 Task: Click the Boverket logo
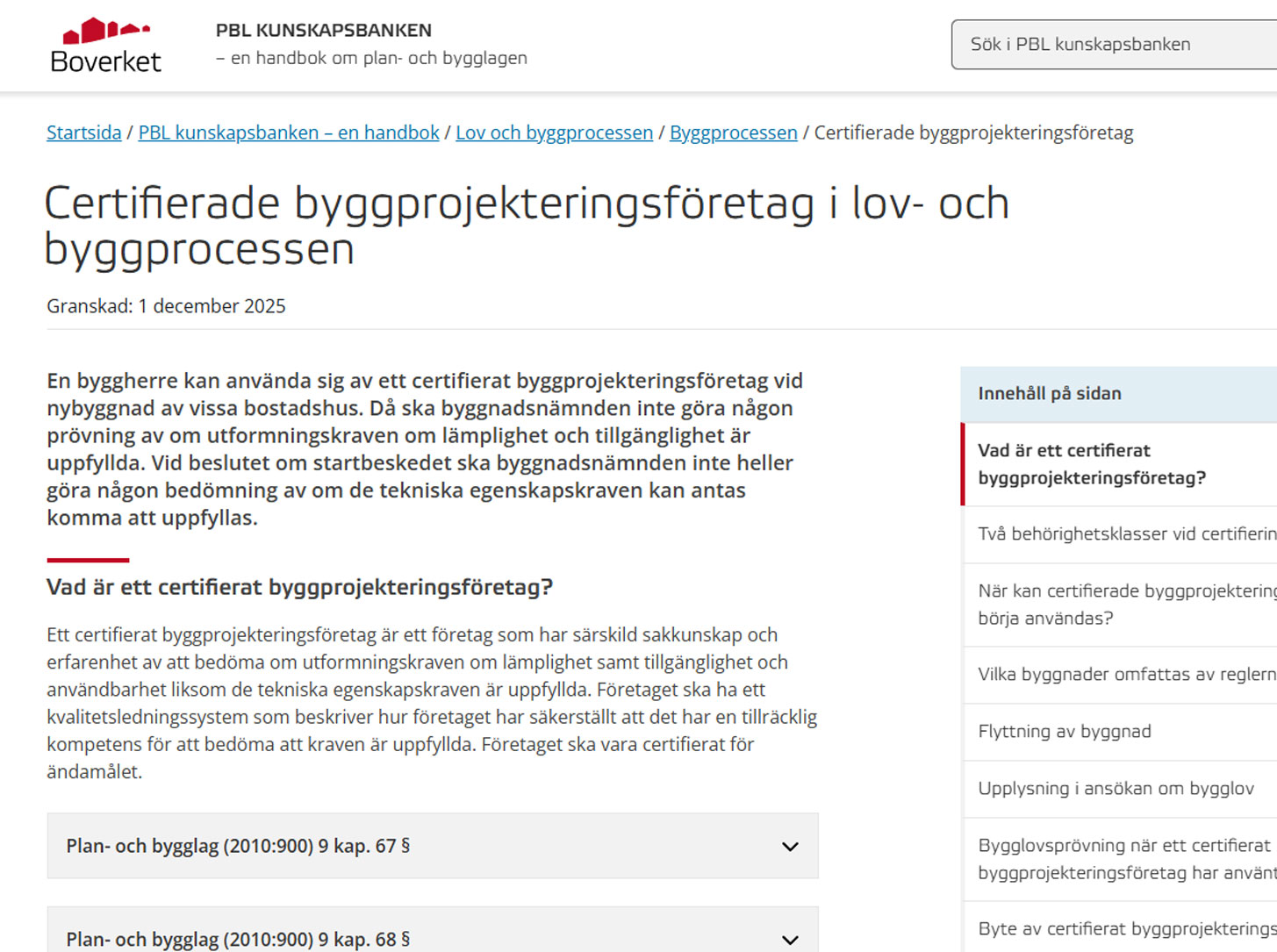pos(106,46)
